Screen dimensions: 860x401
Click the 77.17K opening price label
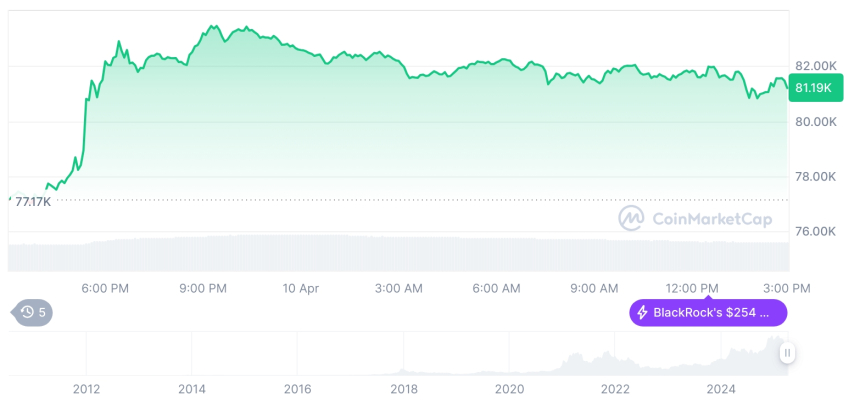(33, 201)
